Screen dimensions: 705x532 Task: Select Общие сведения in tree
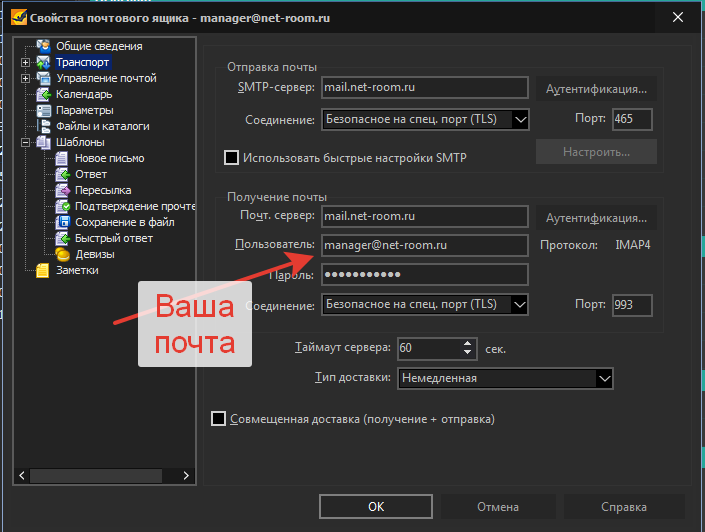tap(99, 46)
